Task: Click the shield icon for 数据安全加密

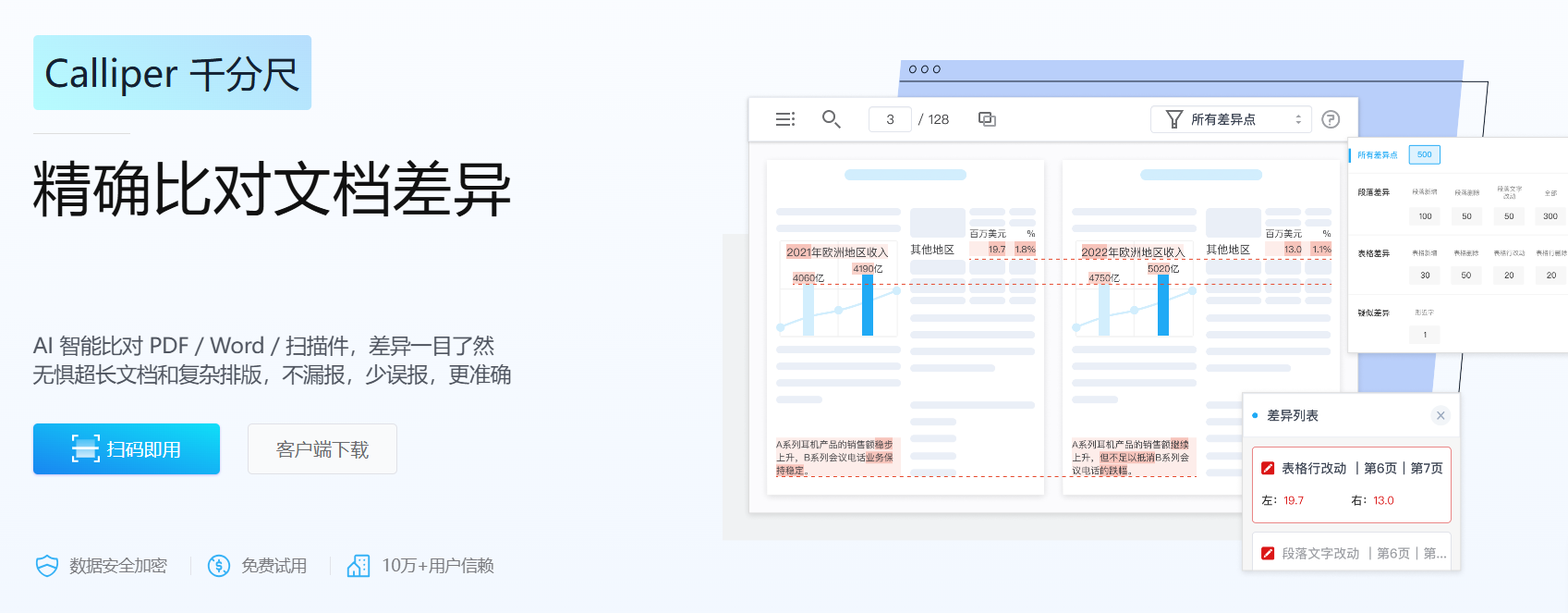Action: 46,566
